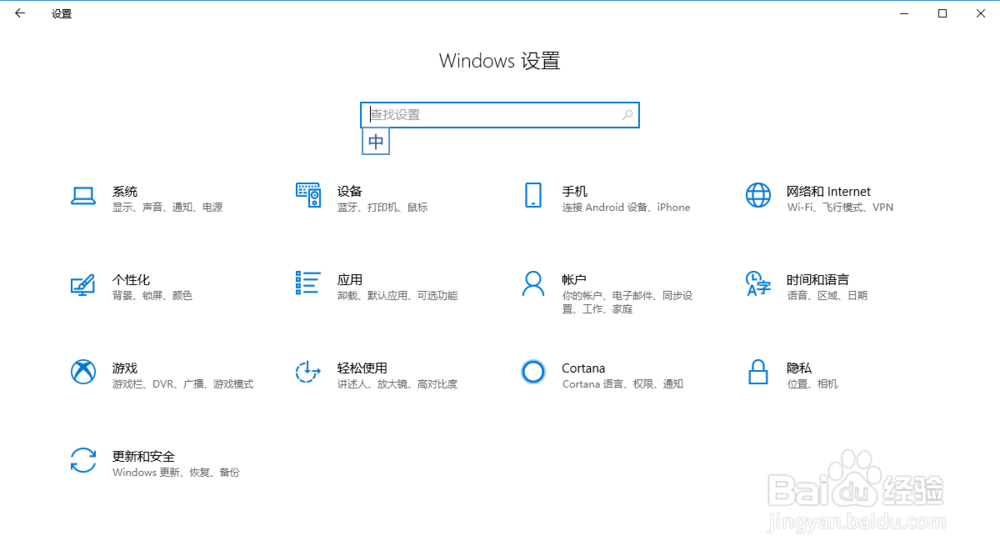Open the 个性化 paintbrush icon
Image resolution: width=1000 pixels, height=556 pixels.
click(x=83, y=284)
